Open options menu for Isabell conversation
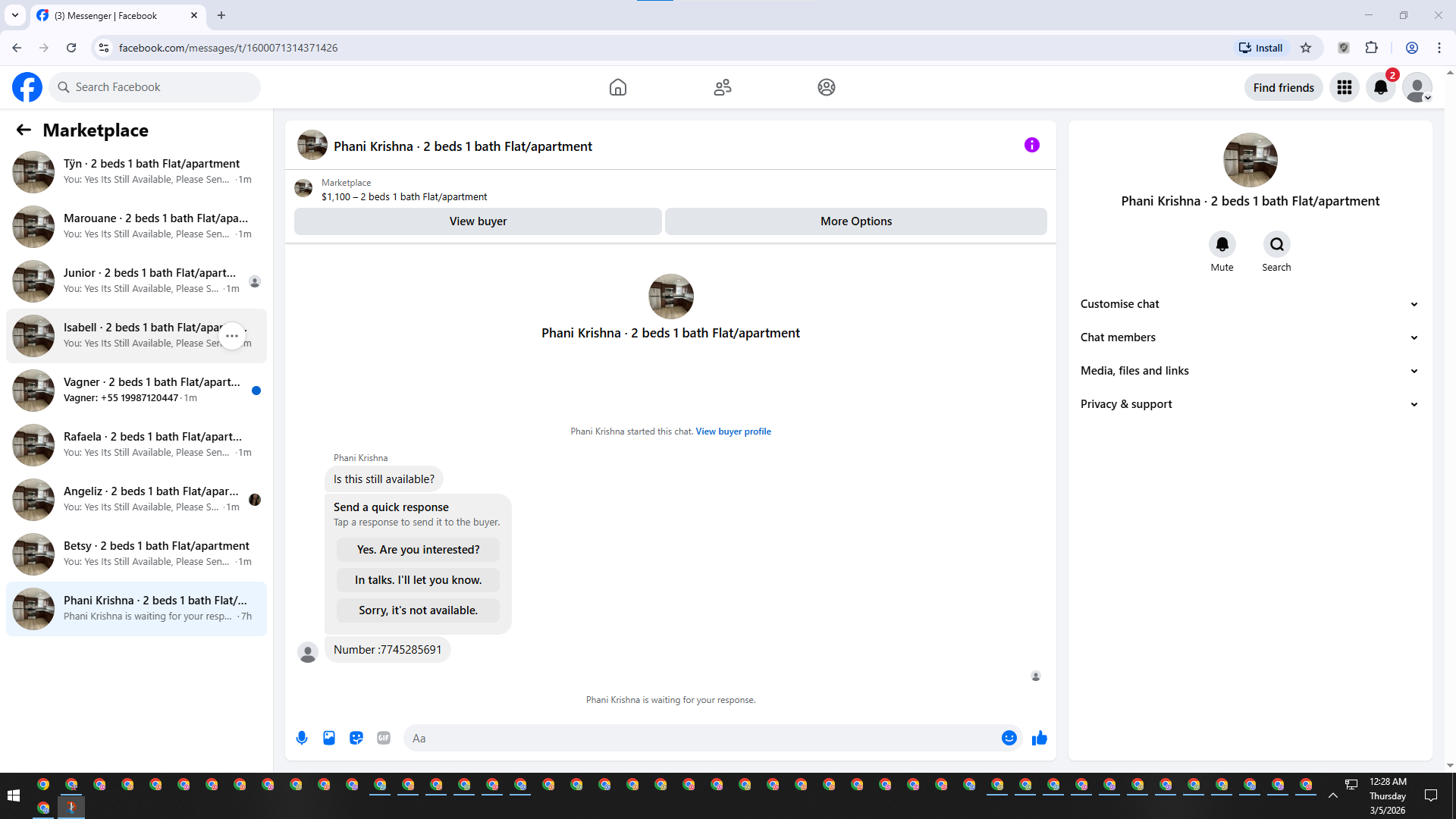1456x819 pixels. [x=232, y=336]
